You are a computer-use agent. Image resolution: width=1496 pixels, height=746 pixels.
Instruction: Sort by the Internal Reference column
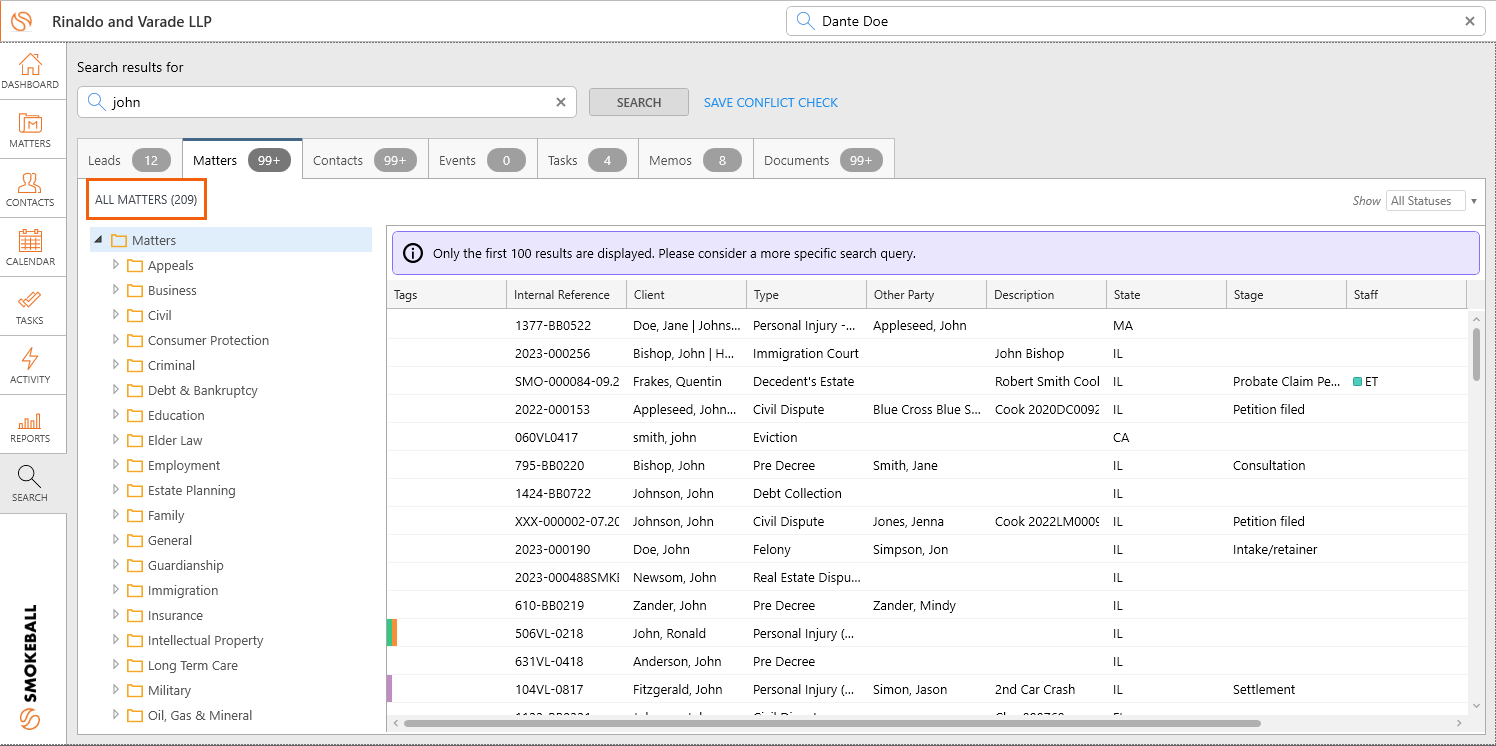[567, 295]
